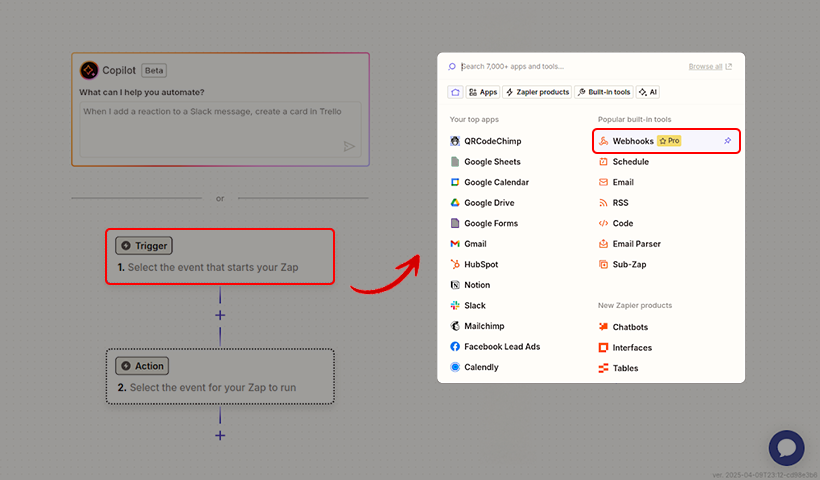
Task: Choose the Facebook Lead Ads icon
Action: point(455,347)
